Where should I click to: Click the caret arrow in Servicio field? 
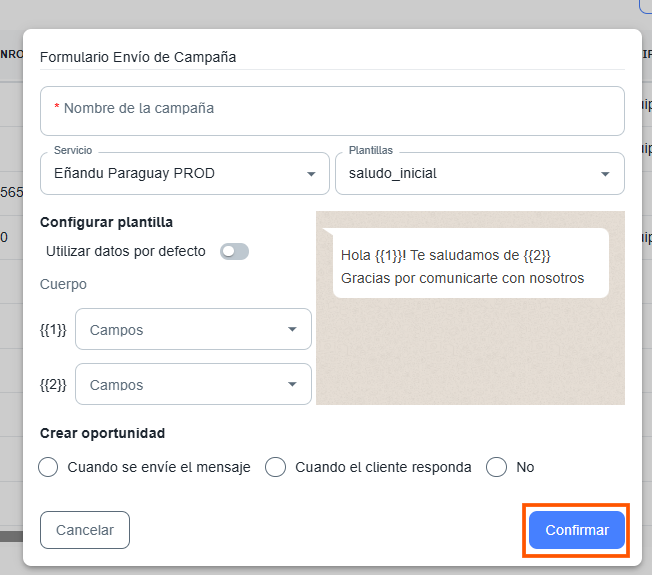click(x=310, y=174)
